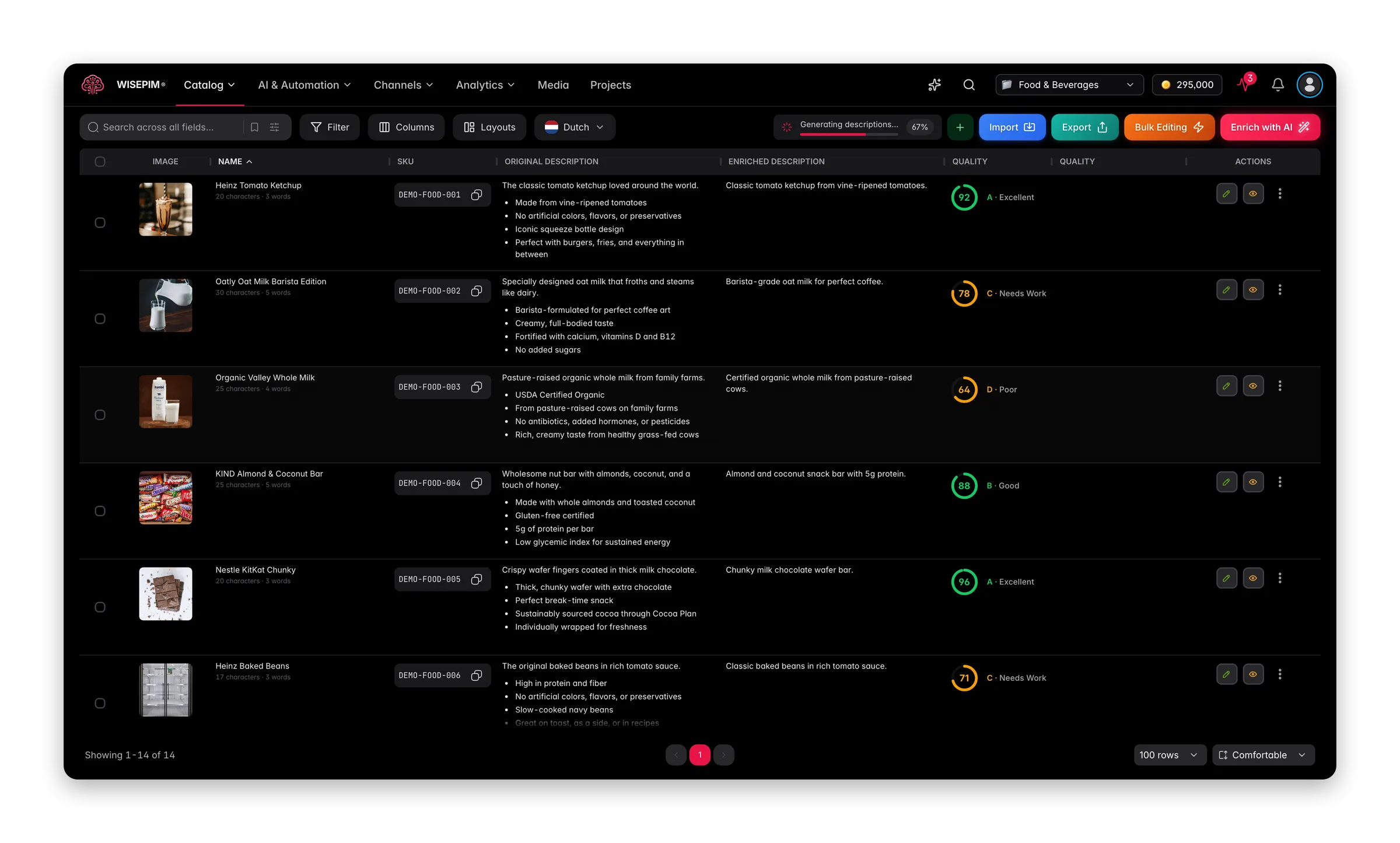
Task: Click the teal Export button
Action: pos(1084,127)
